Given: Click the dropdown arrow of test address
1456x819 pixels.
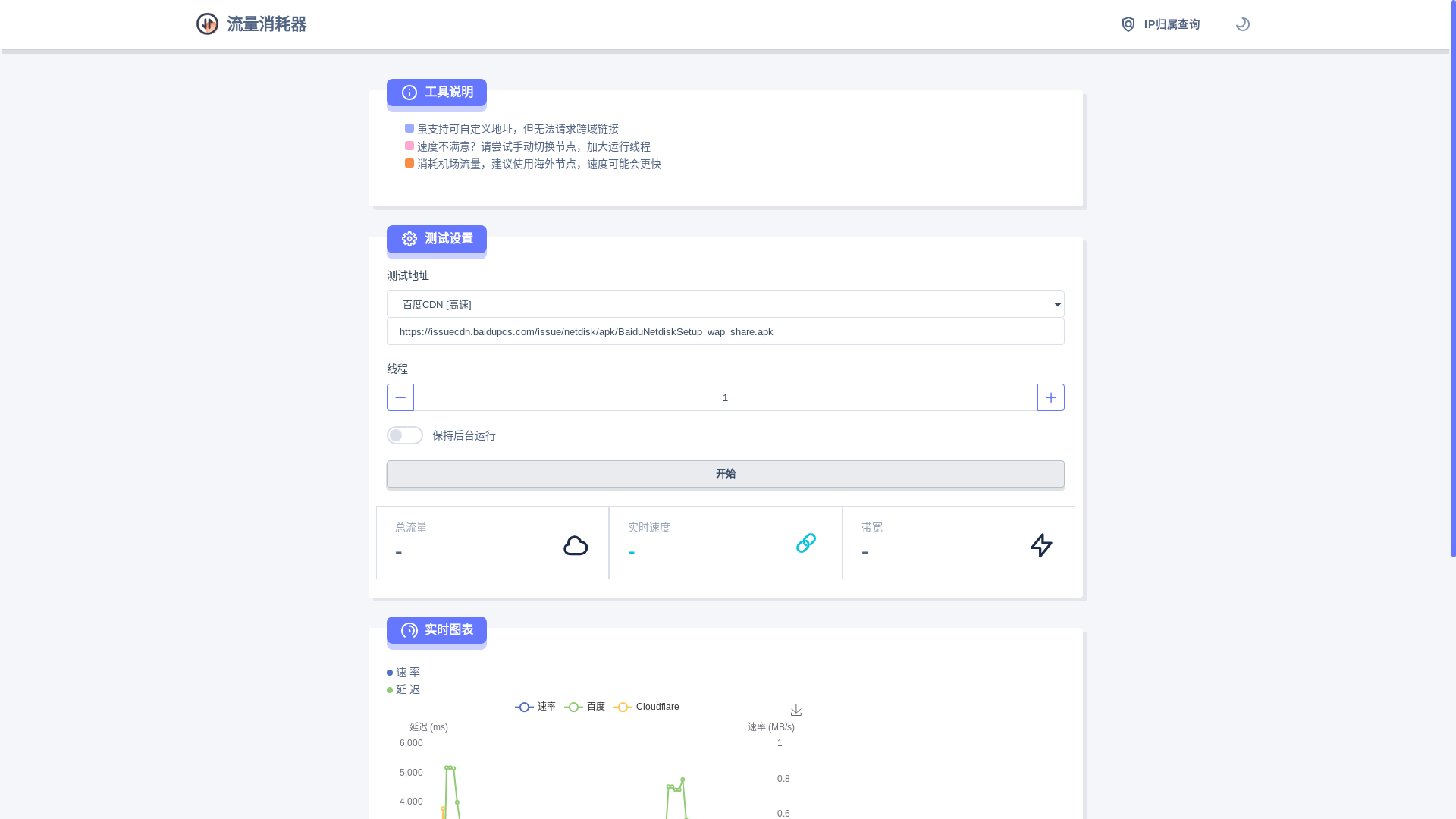Looking at the screenshot, I should coord(1057,304).
